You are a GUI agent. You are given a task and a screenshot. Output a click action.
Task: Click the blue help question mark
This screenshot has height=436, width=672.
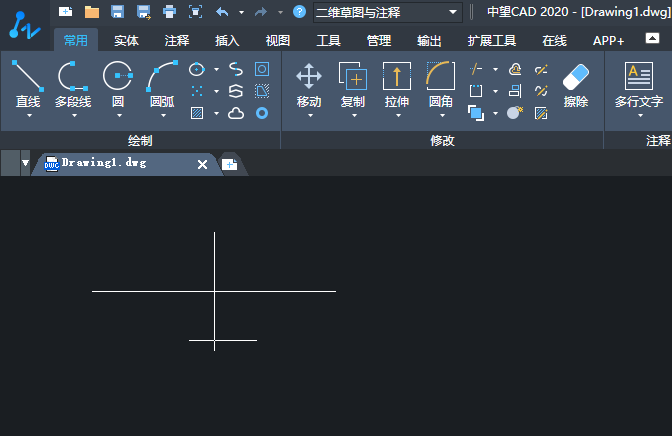tap(299, 12)
